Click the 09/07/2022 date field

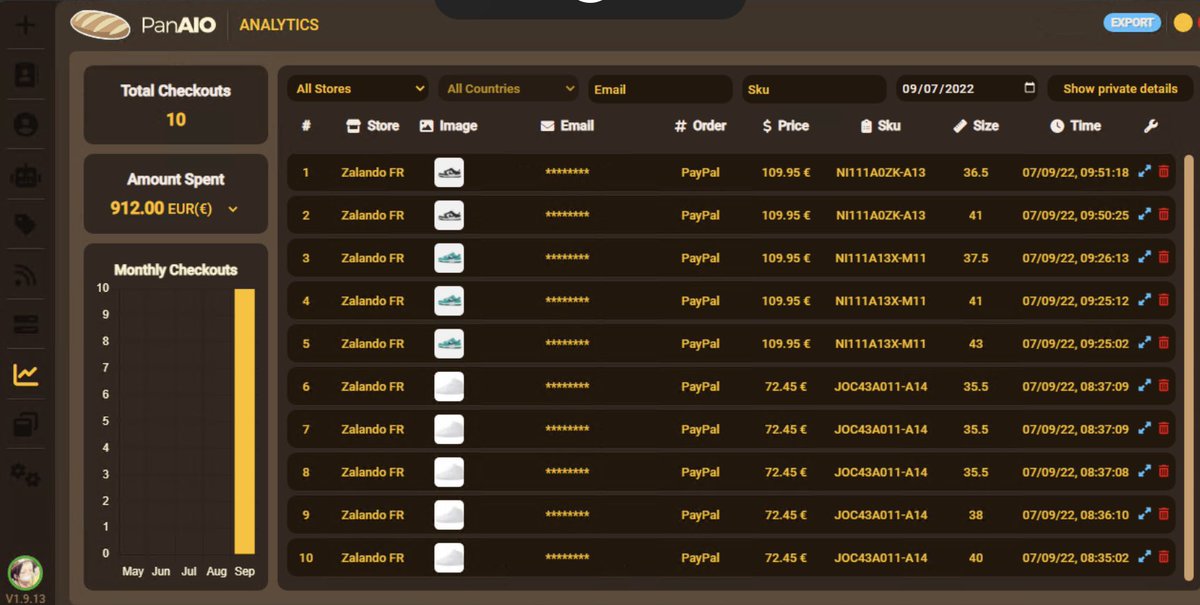click(967, 89)
